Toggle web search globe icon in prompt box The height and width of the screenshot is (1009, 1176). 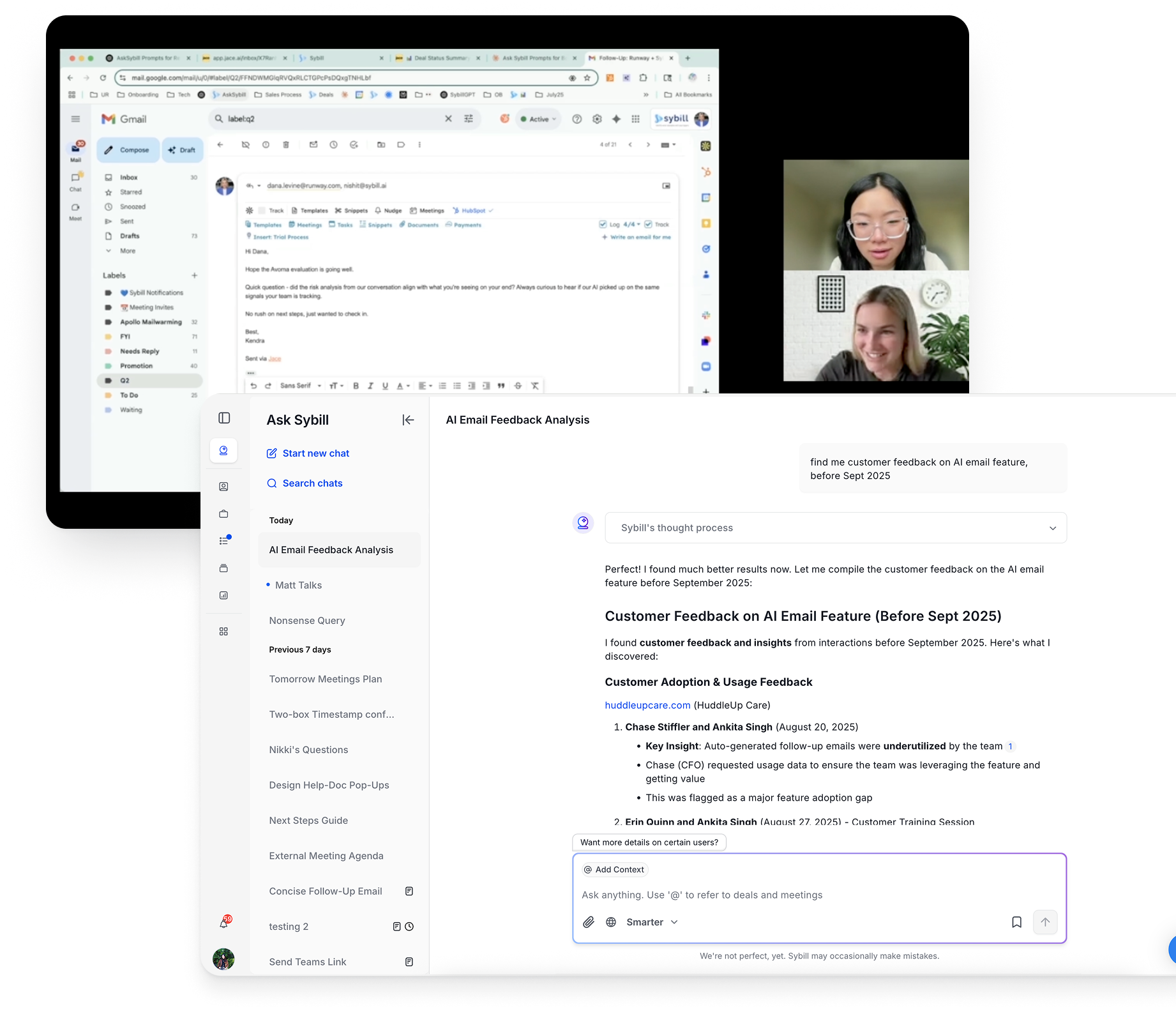pos(611,922)
